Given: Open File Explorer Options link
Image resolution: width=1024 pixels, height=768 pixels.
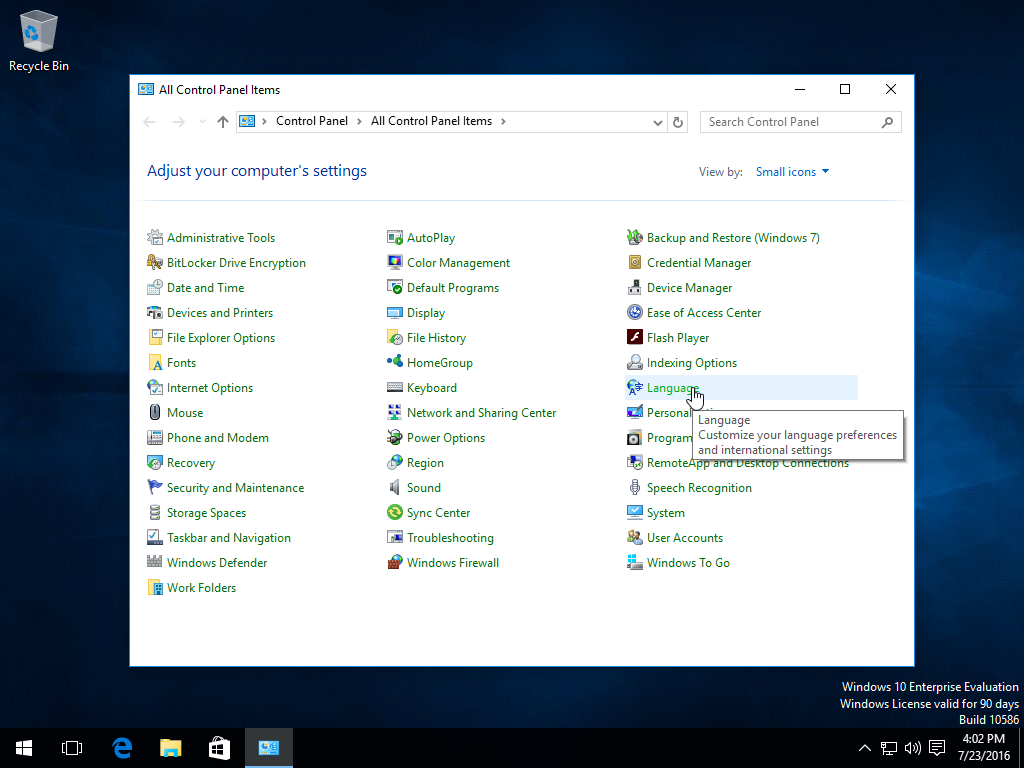Looking at the screenshot, I should pyautogui.click(x=221, y=338).
